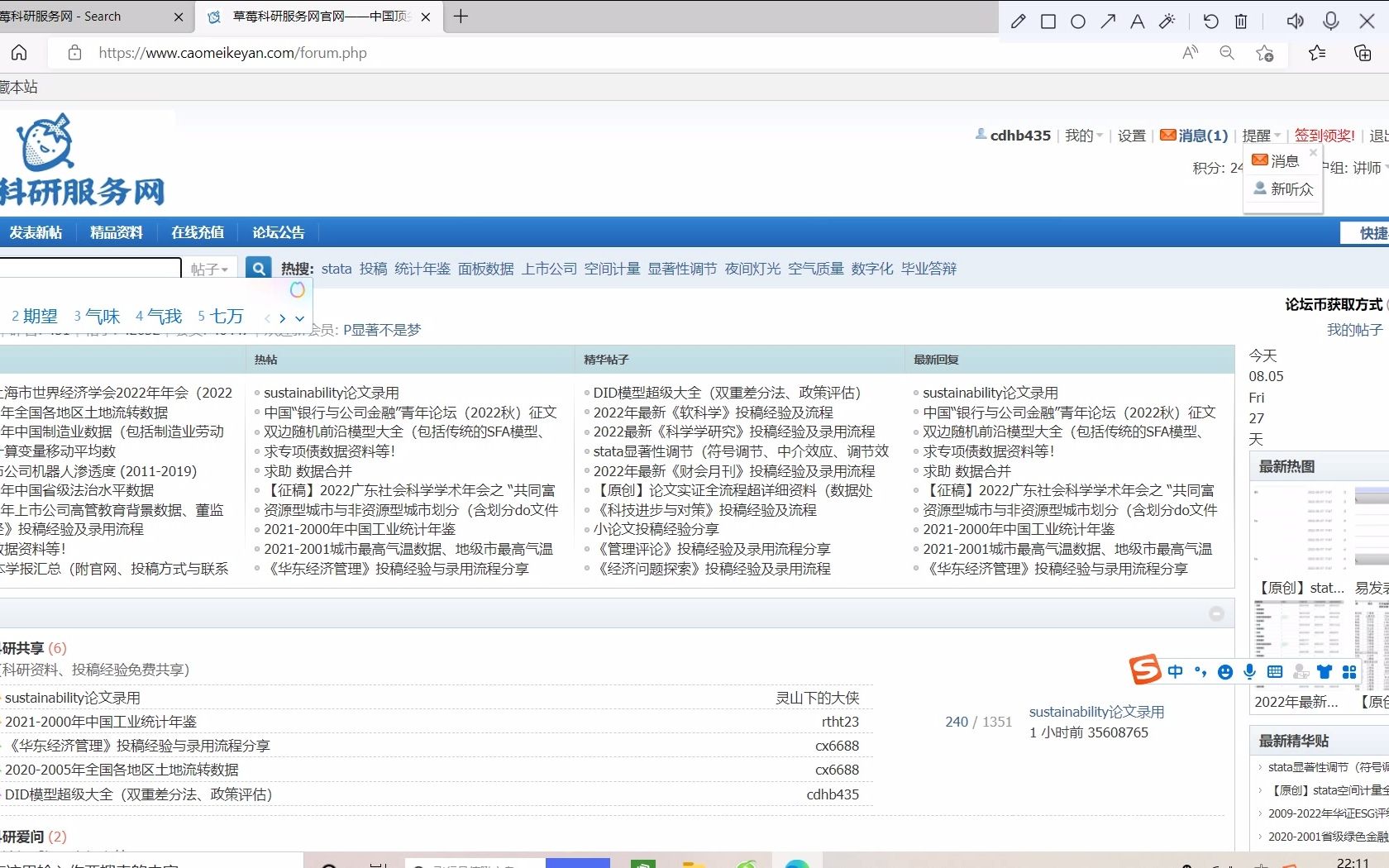Click the forum search magnifier button

click(x=259, y=269)
